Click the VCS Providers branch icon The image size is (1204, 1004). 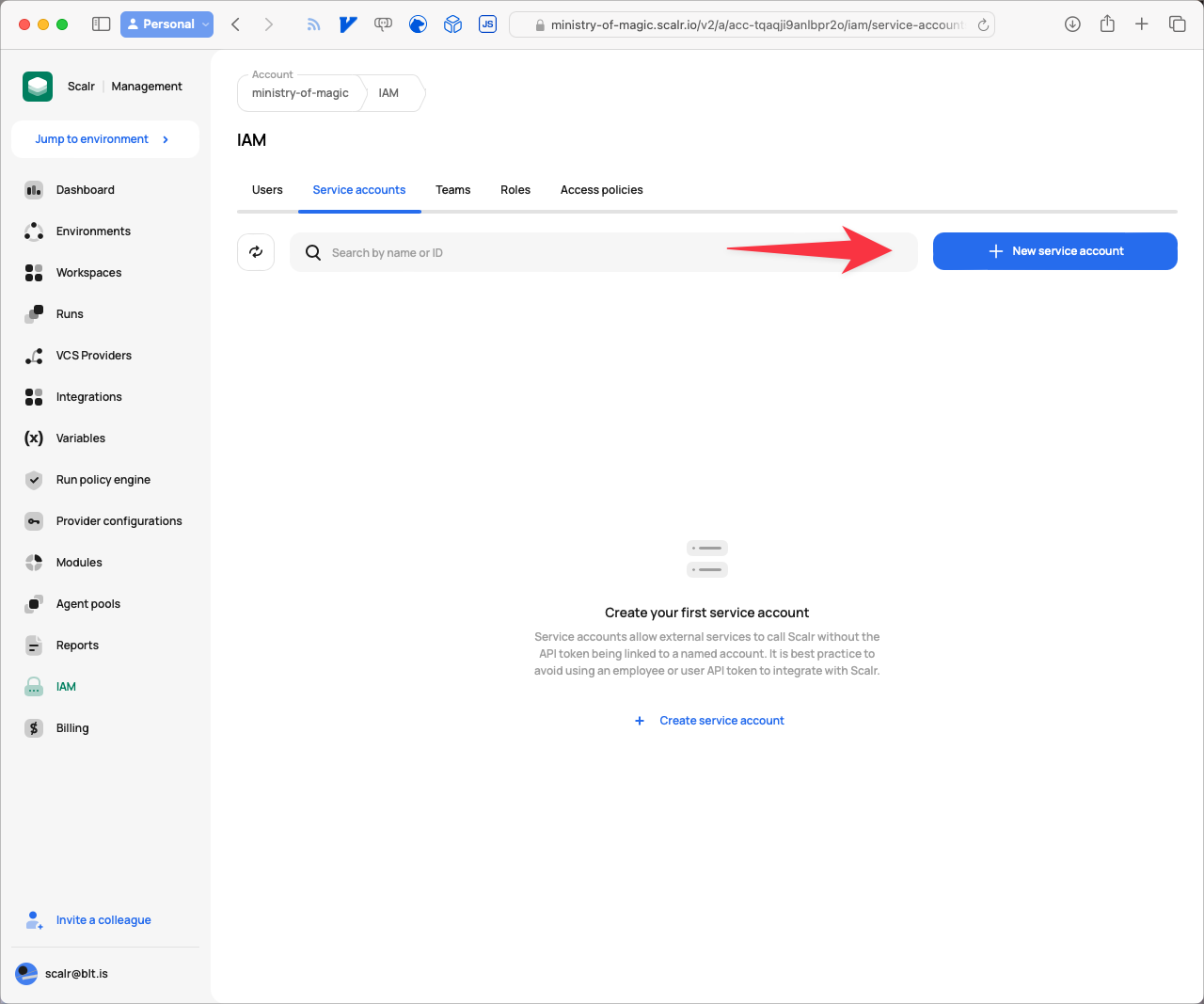point(34,356)
